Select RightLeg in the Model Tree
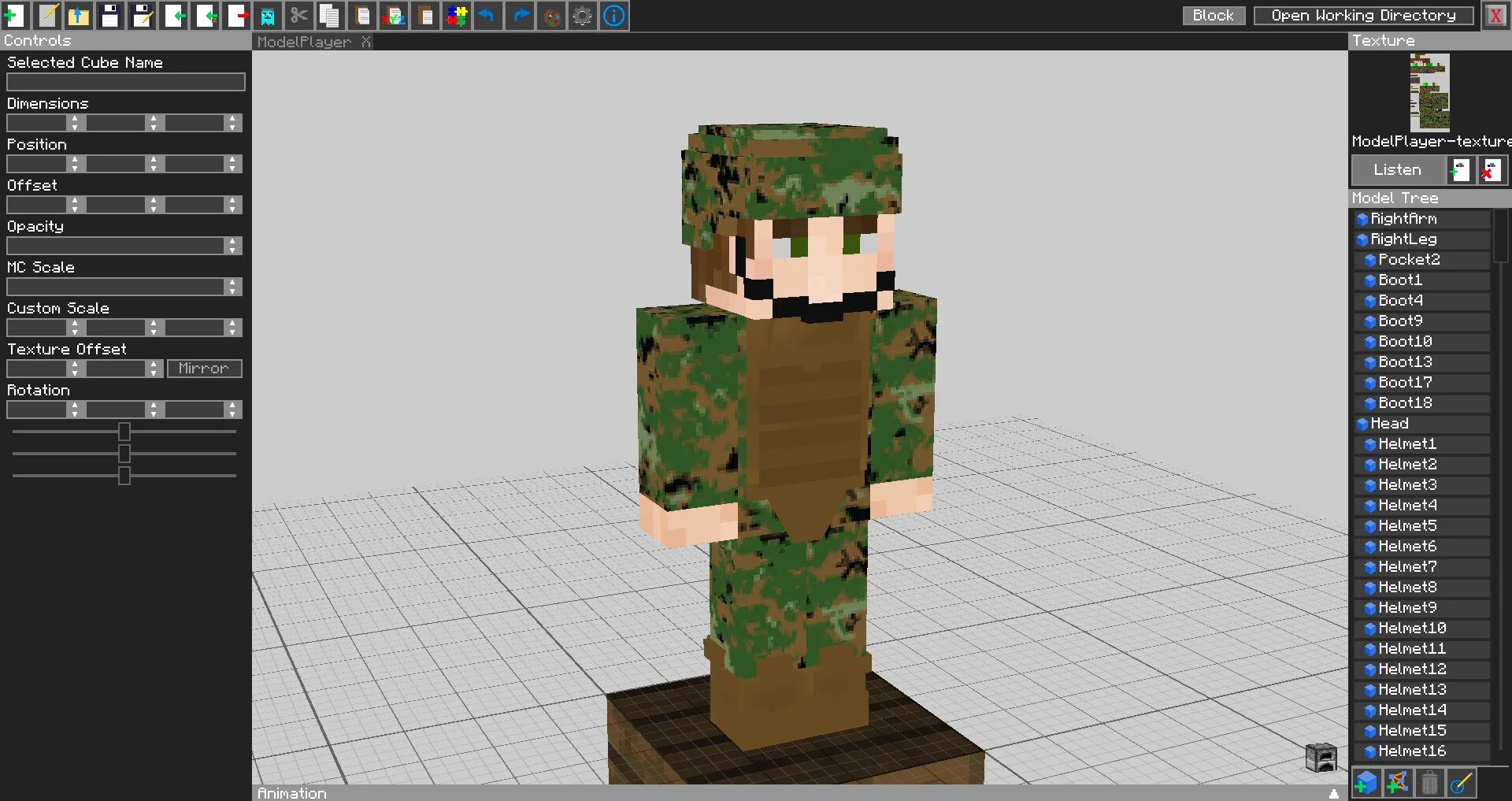1512x801 pixels. click(1422, 239)
